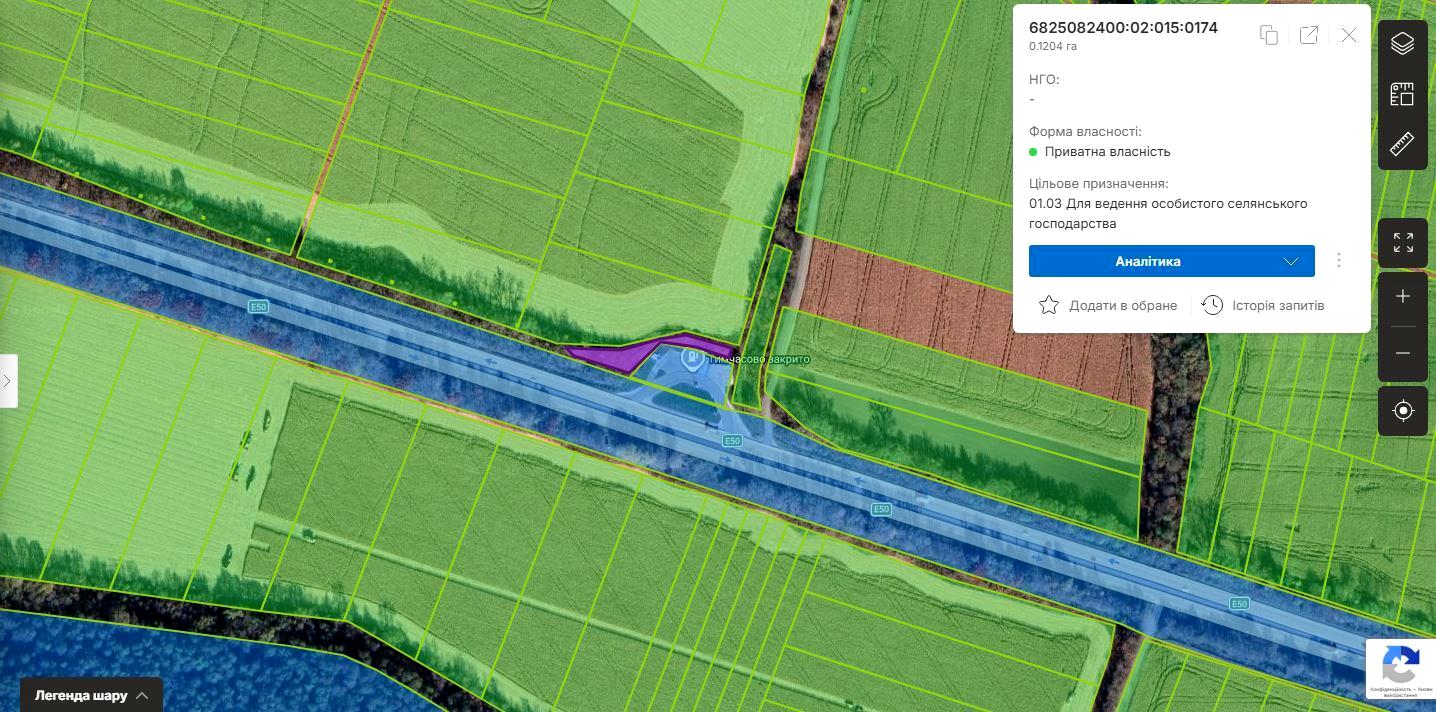1436x712 pixels.
Task: Close the parcel info panel
Action: coord(1349,35)
